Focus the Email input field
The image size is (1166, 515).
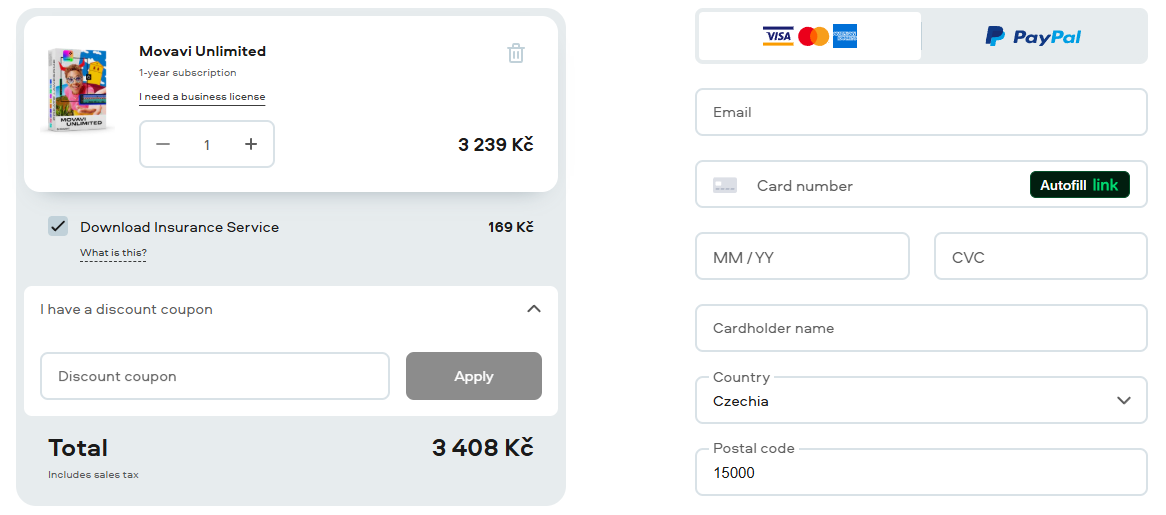coord(921,112)
